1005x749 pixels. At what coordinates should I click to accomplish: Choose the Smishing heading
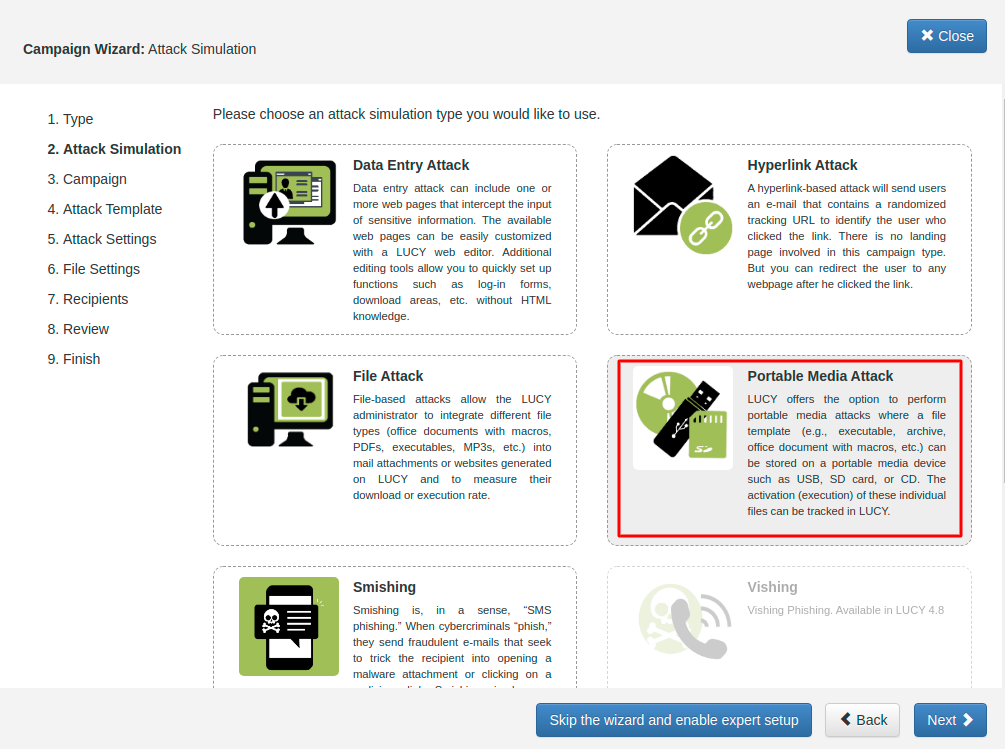coord(384,588)
